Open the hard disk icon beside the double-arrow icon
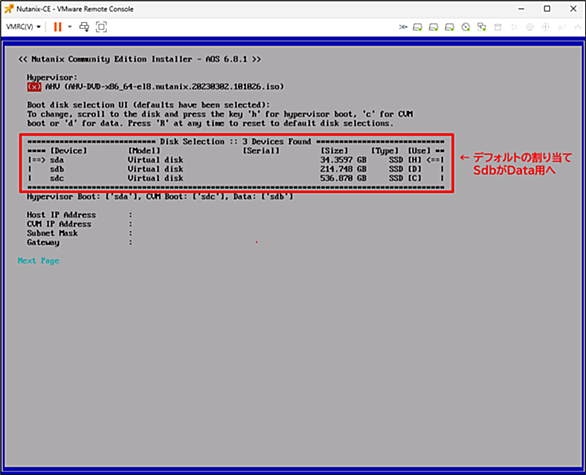The height and width of the screenshot is (475, 586). [x=417, y=27]
